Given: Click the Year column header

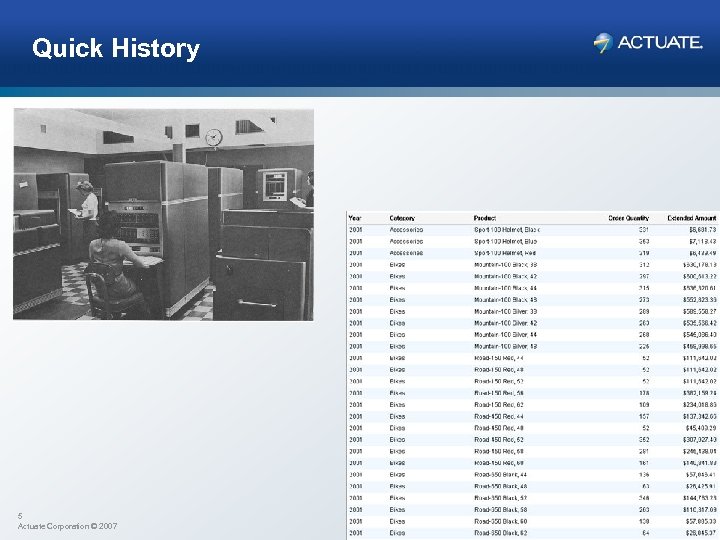Looking at the screenshot, I should pyautogui.click(x=354, y=218).
